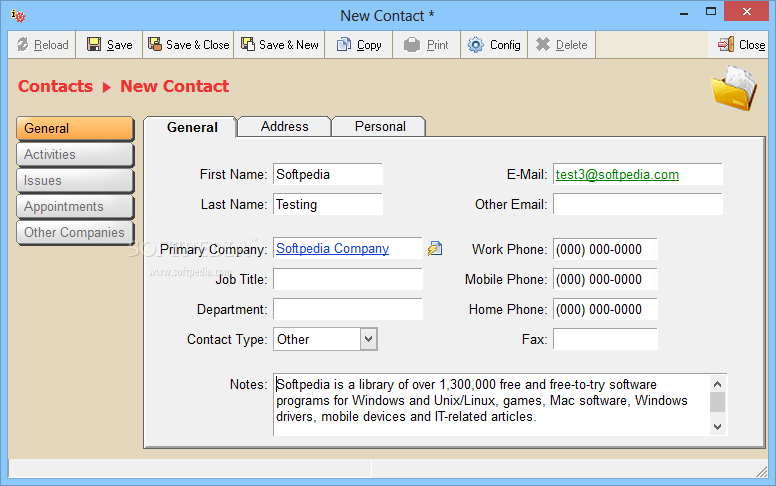Click the Job Title field
Screen dimensions: 776x486
(x=348, y=279)
